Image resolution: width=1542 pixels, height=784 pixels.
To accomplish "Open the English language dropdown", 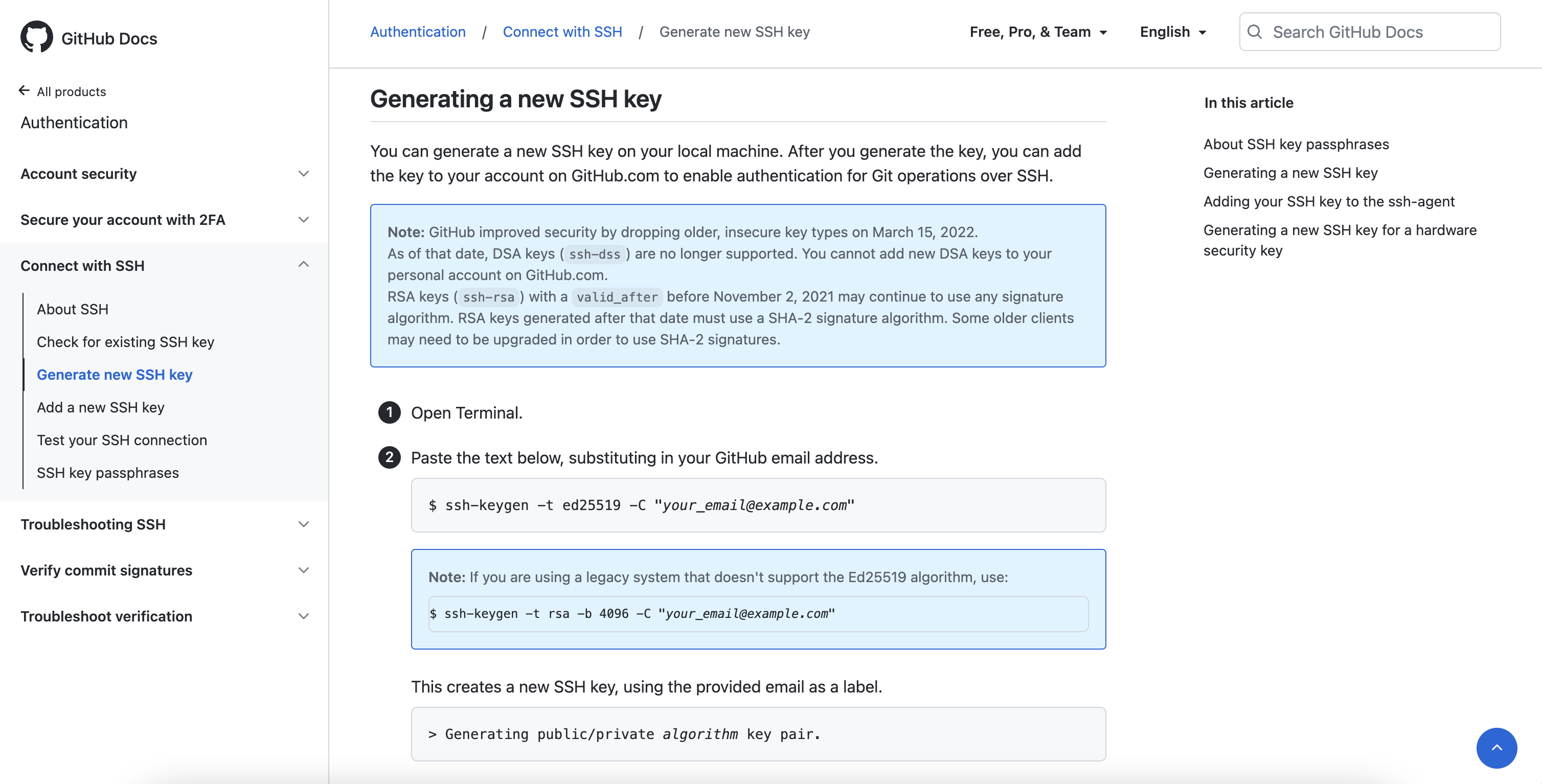I will click(1172, 32).
